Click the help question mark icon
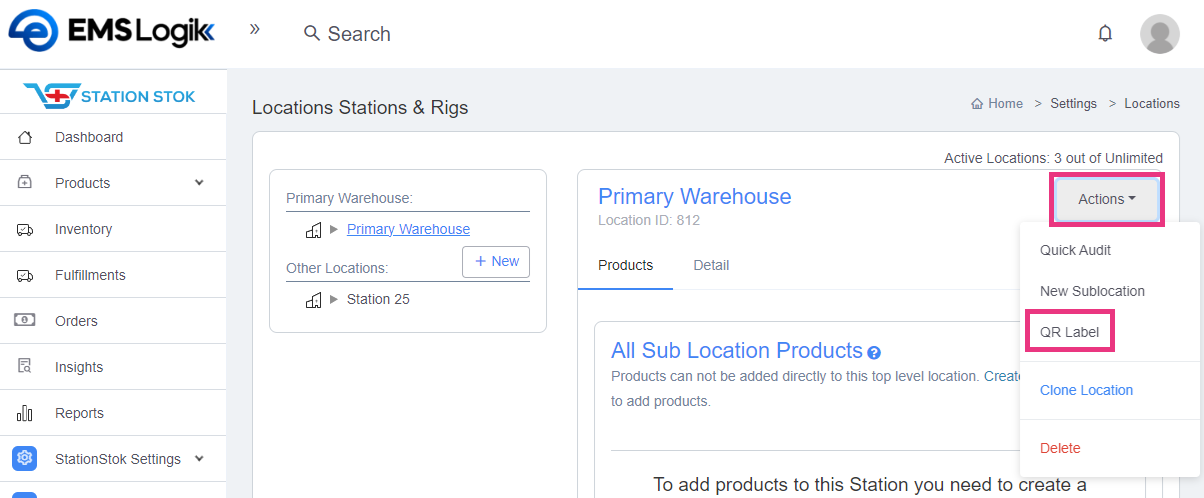Image resolution: width=1204 pixels, height=498 pixels. (x=874, y=352)
